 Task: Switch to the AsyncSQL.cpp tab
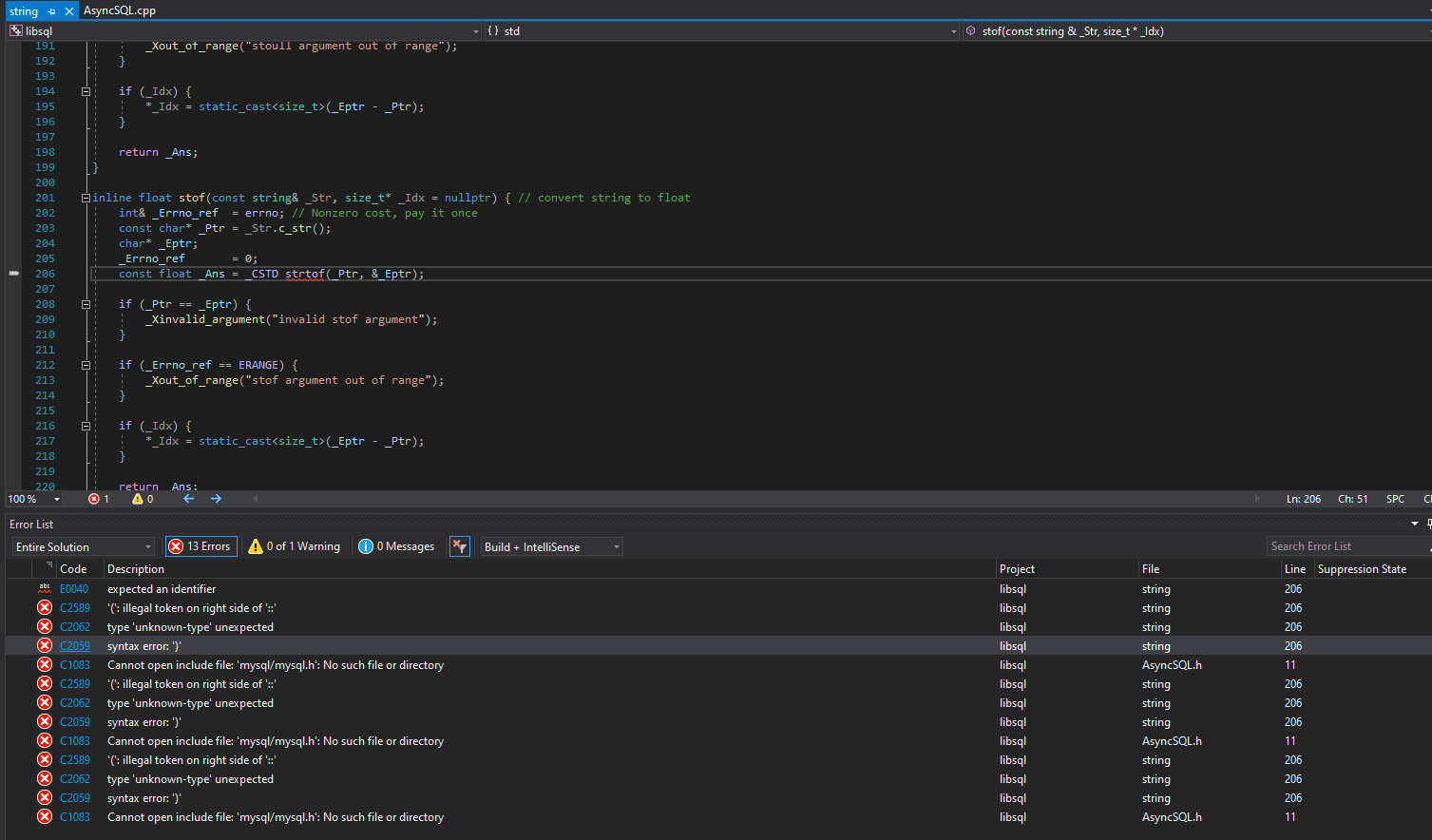[x=120, y=10]
